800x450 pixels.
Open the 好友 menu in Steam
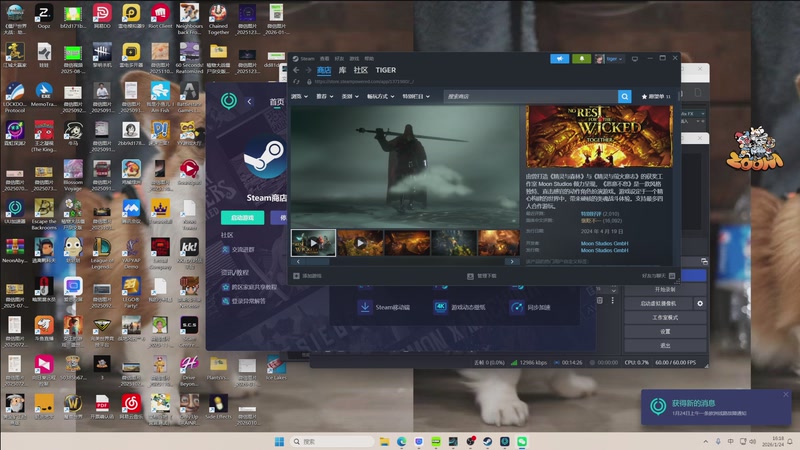[339, 59]
